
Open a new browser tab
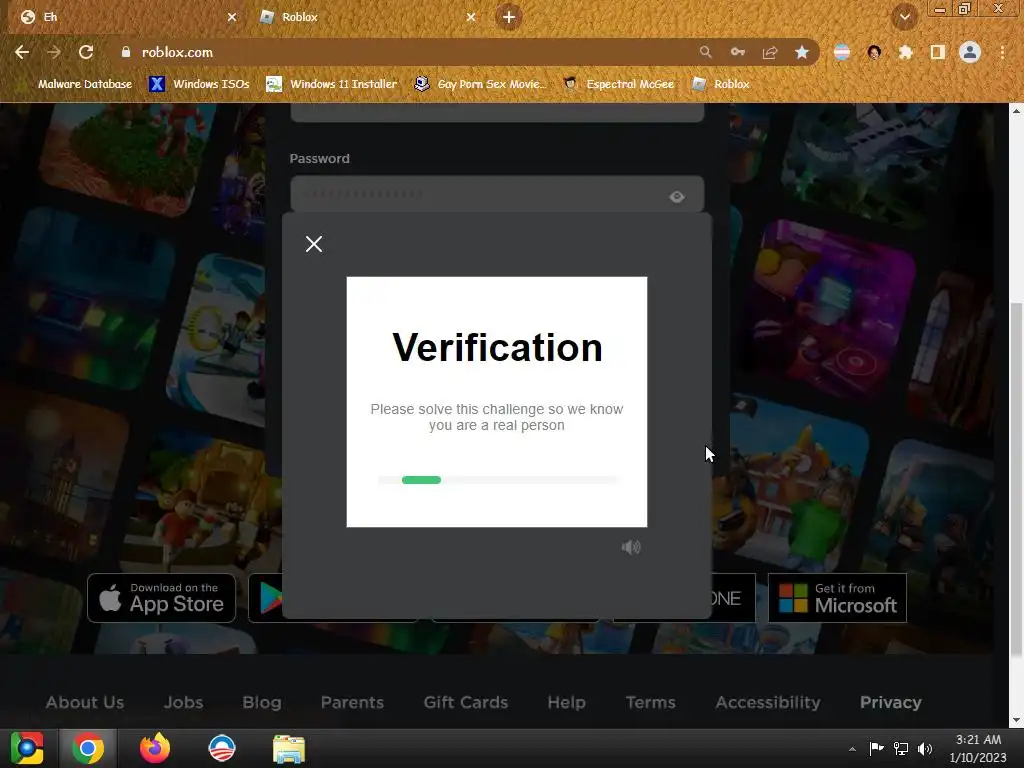pos(509,17)
